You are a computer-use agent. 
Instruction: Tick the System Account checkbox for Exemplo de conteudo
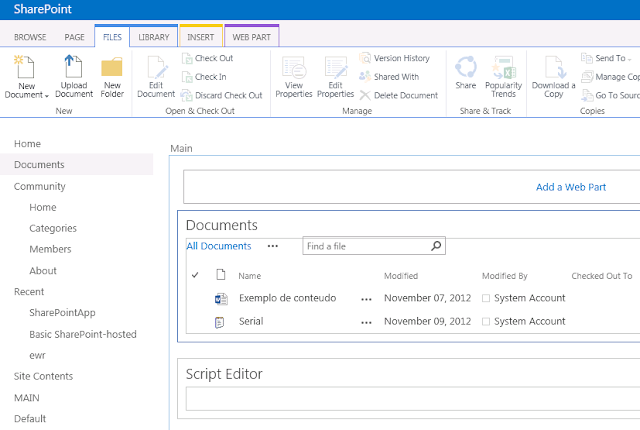(486, 298)
